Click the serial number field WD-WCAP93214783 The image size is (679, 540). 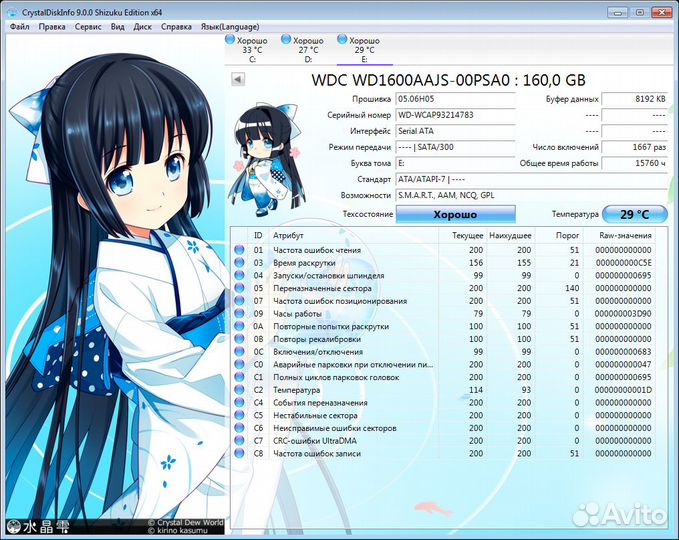tap(455, 115)
